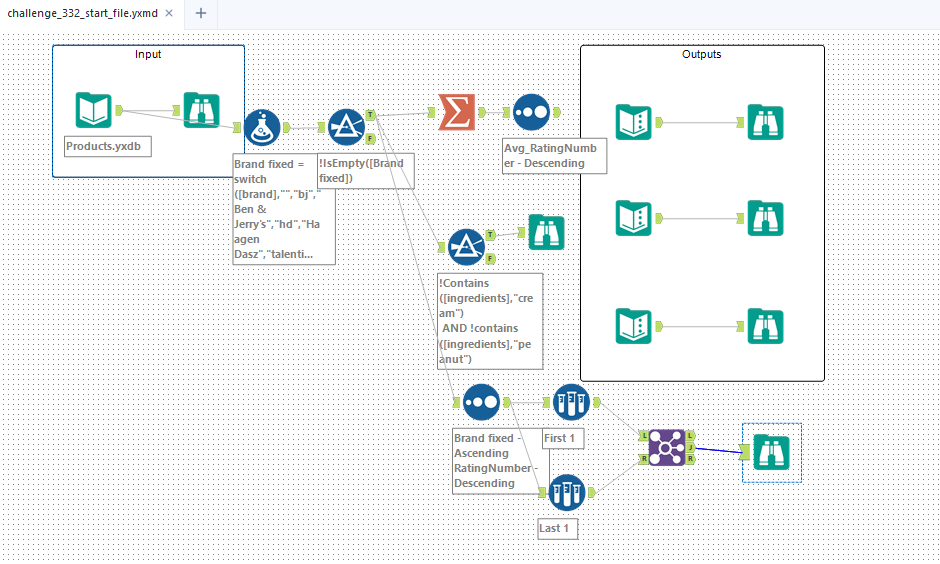
Task: Select the middle Text Input tool in Outputs
Action: [634, 218]
